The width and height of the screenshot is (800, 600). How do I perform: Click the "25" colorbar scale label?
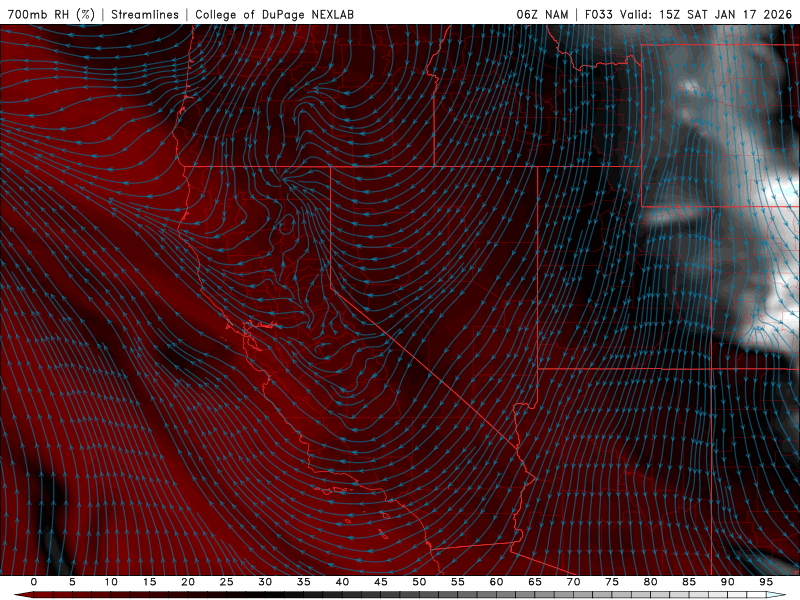tap(226, 582)
